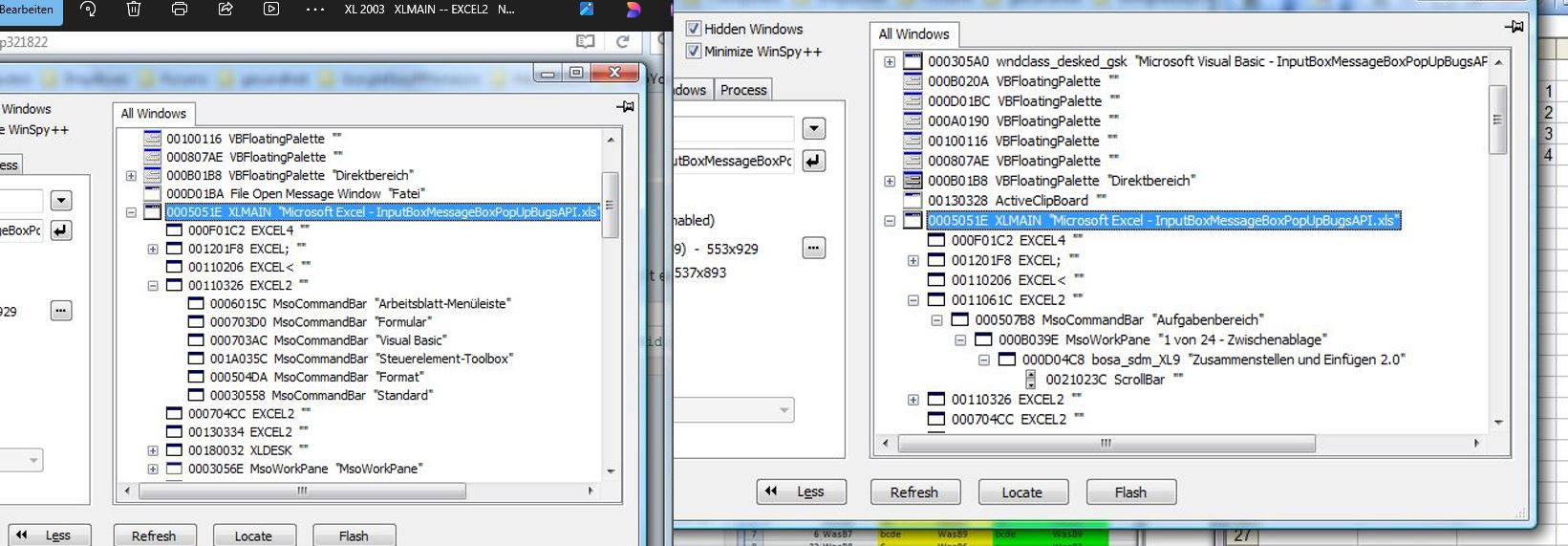Click the purple Clipchamp icon
This screenshot has width=1568, height=546.
coord(633,10)
